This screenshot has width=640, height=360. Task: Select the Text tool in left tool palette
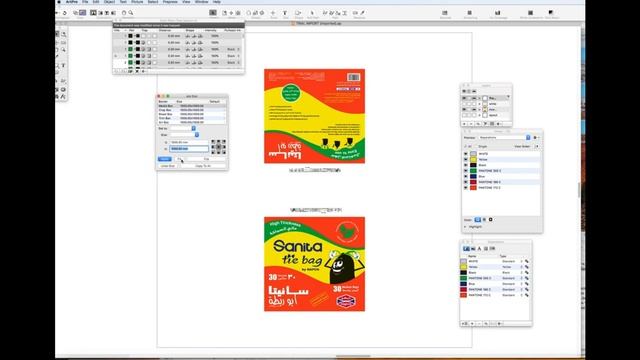[64, 65]
